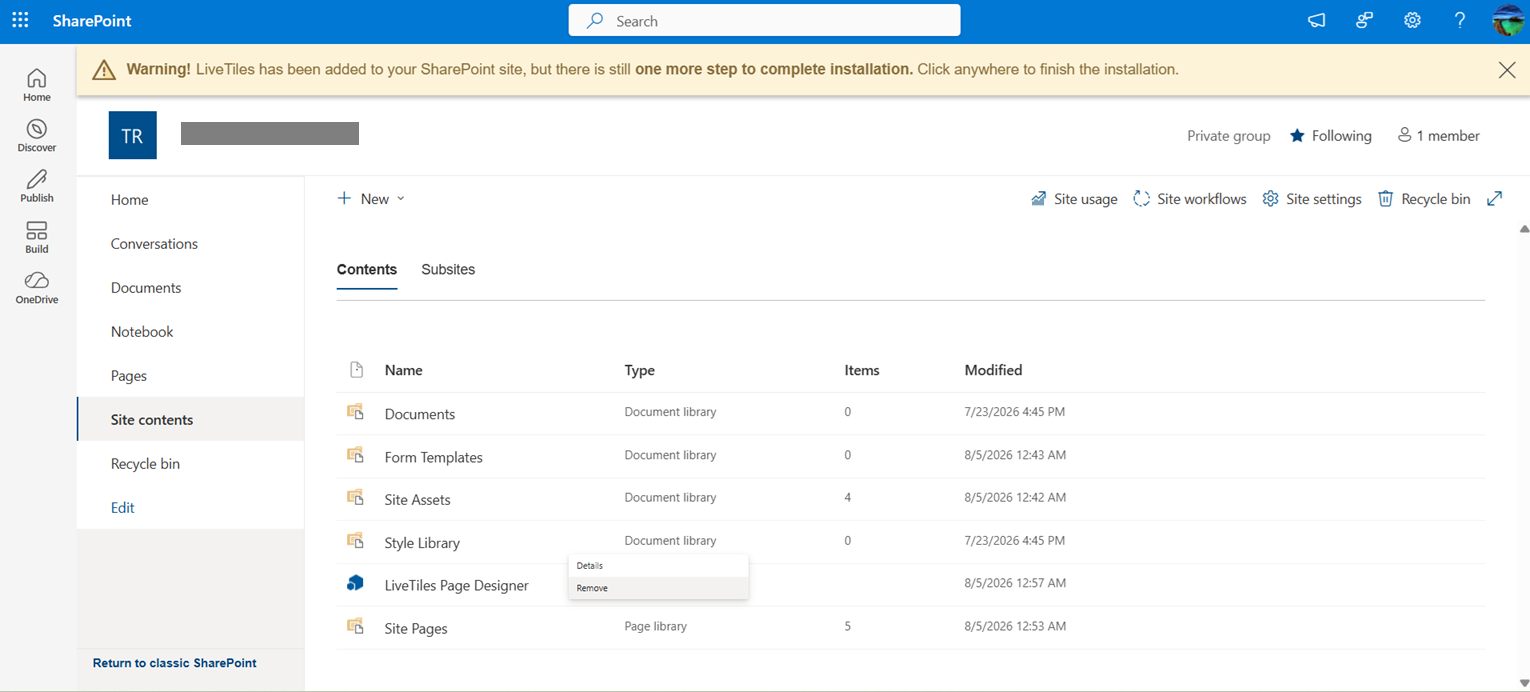Viewport: 1530px width, 692px height.
Task: Click the Documents row library icon
Action: click(x=355, y=412)
